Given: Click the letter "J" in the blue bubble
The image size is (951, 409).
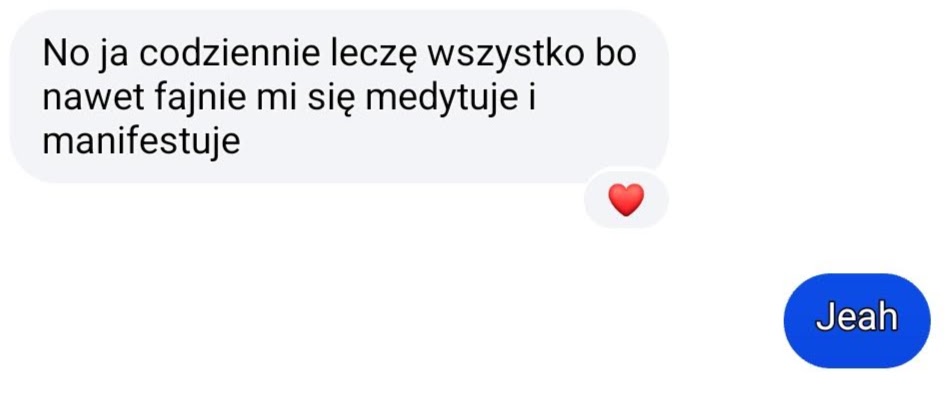Looking at the screenshot, I should pyautogui.click(x=824, y=317).
